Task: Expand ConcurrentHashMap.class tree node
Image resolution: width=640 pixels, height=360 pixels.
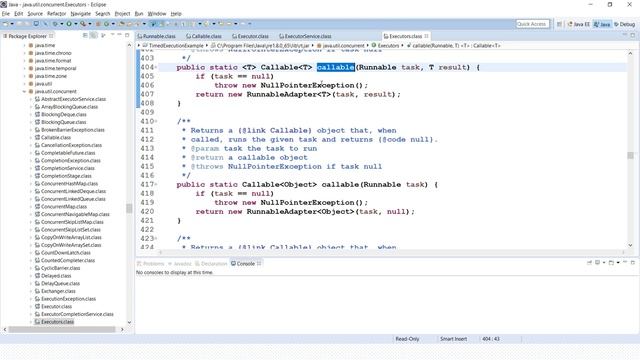Action: (x=31, y=184)
